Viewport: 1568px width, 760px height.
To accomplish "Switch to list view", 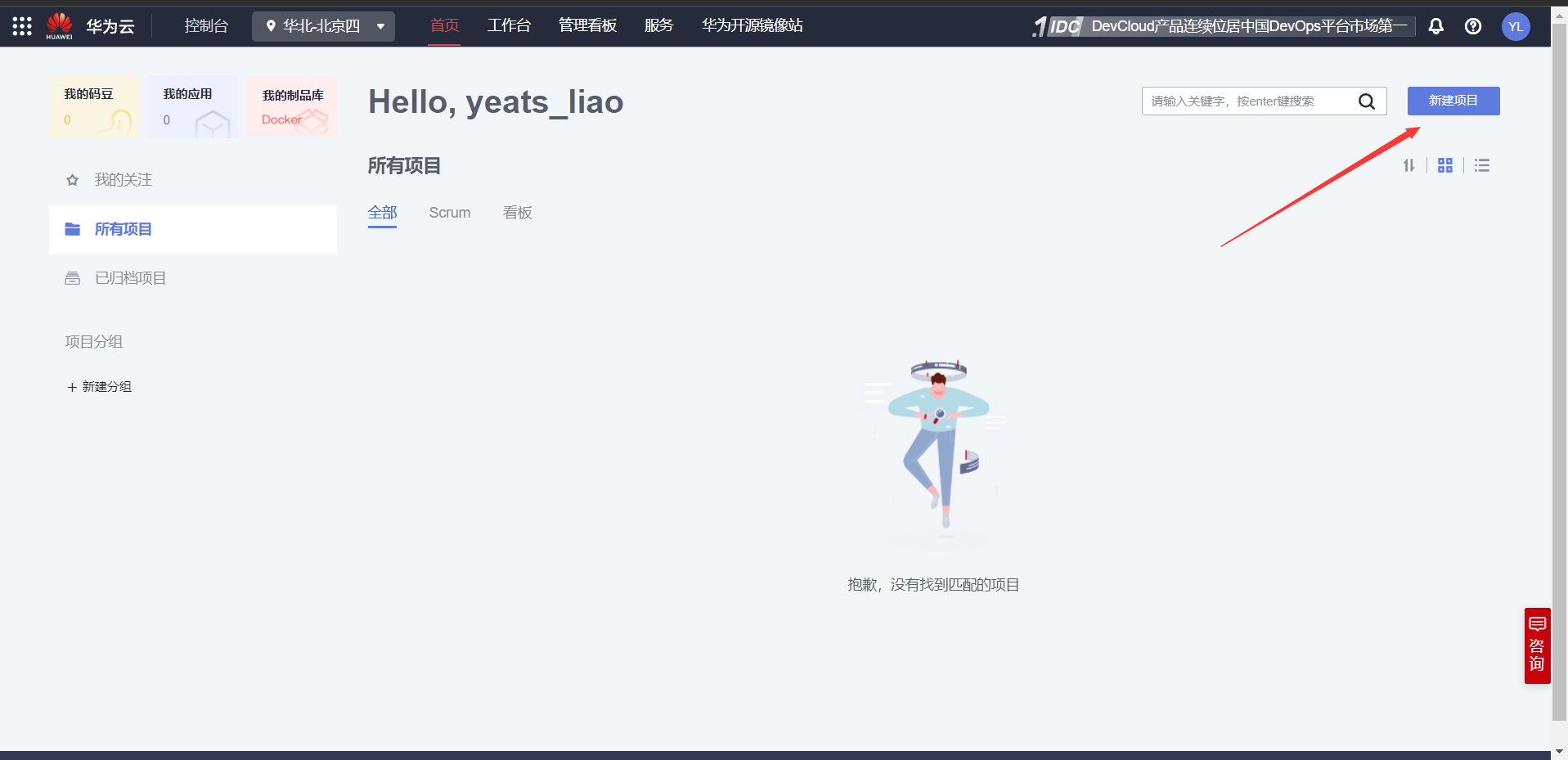I will 1482,165.
